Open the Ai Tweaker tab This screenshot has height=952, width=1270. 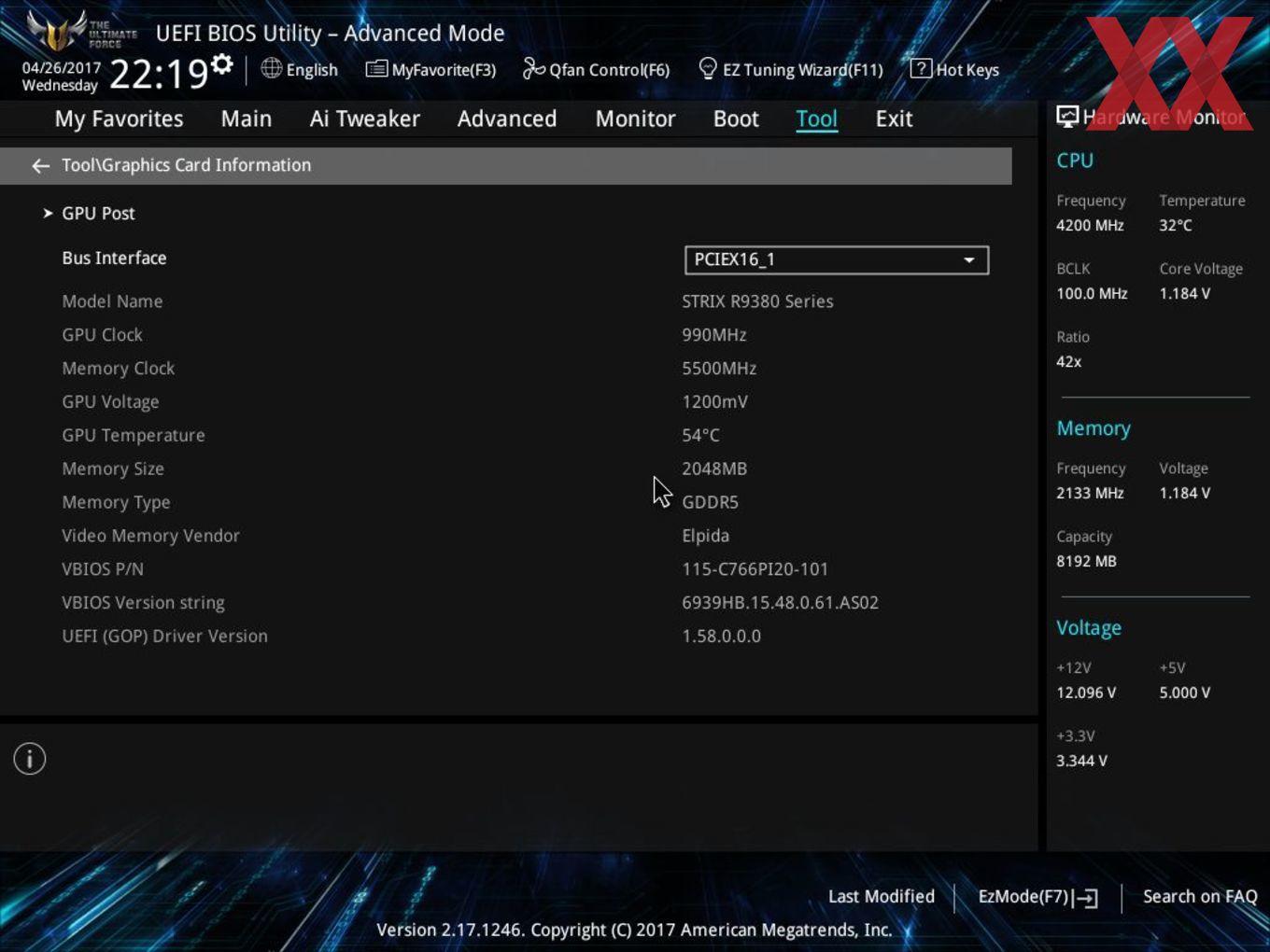(365, 119)
